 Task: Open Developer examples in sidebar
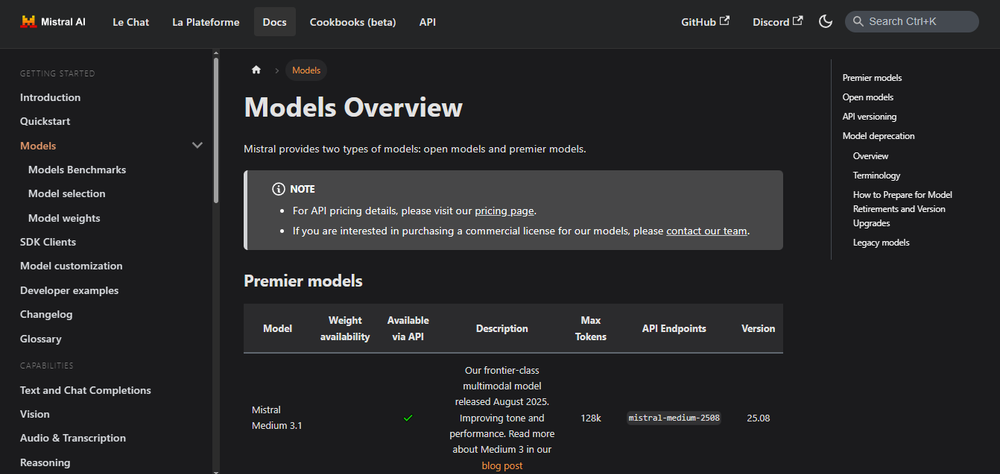point(70,290)
